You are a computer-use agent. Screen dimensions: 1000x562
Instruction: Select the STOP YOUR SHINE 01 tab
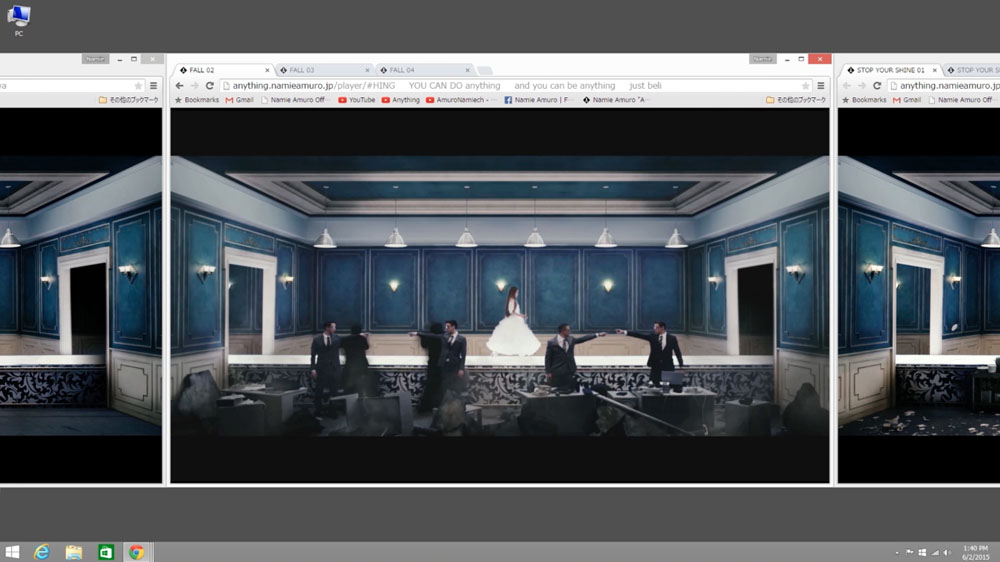(x=890, y=70)
